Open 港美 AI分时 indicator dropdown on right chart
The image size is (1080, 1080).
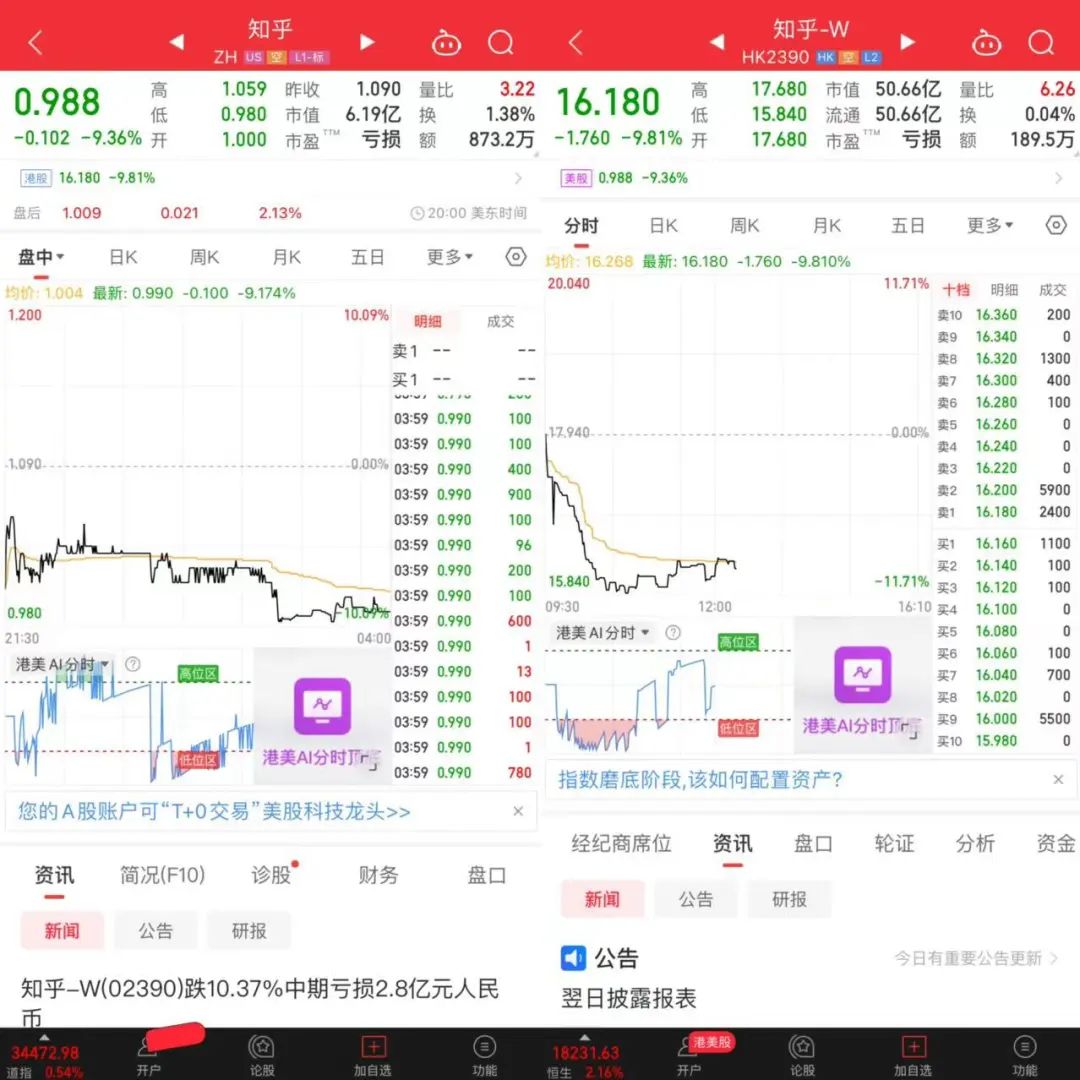click(x=603, y=632)
